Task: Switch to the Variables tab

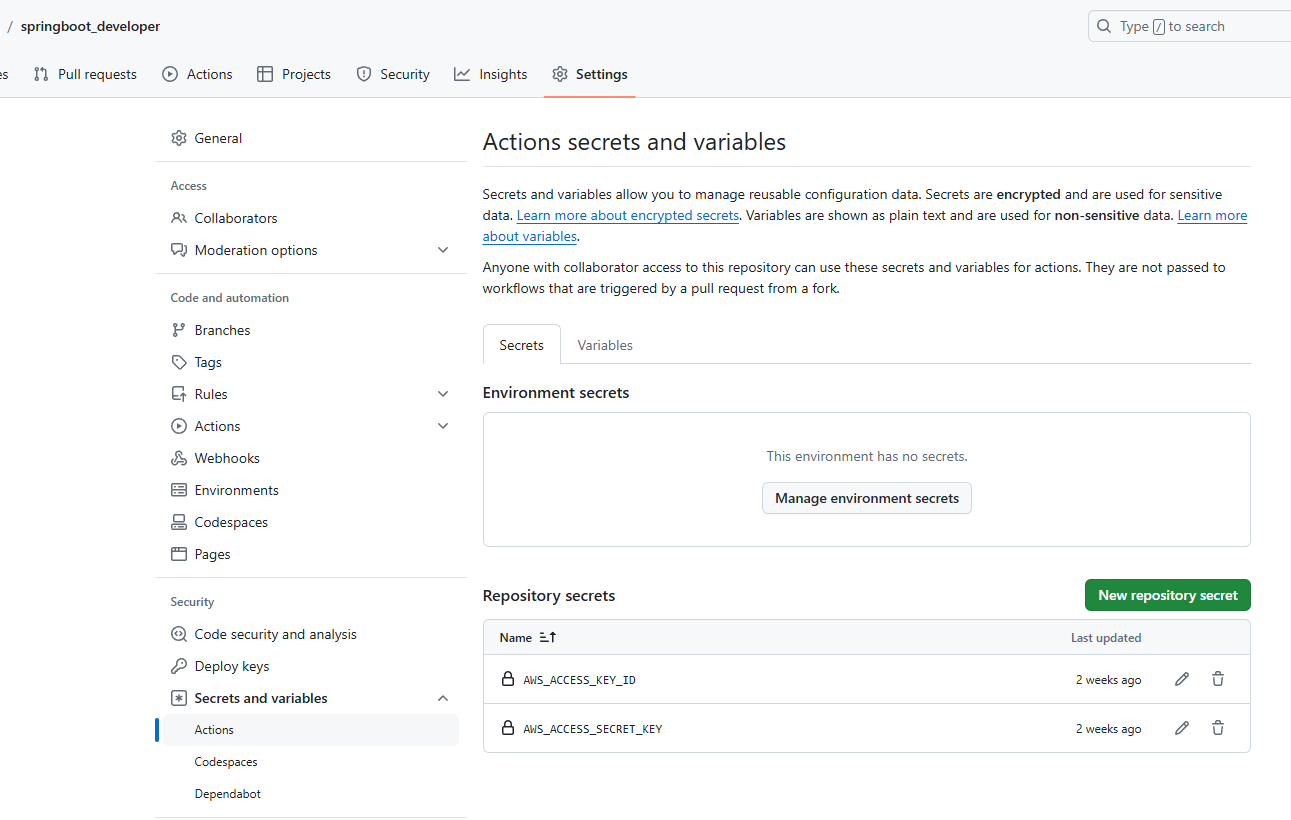Action: tap(605, 345)
